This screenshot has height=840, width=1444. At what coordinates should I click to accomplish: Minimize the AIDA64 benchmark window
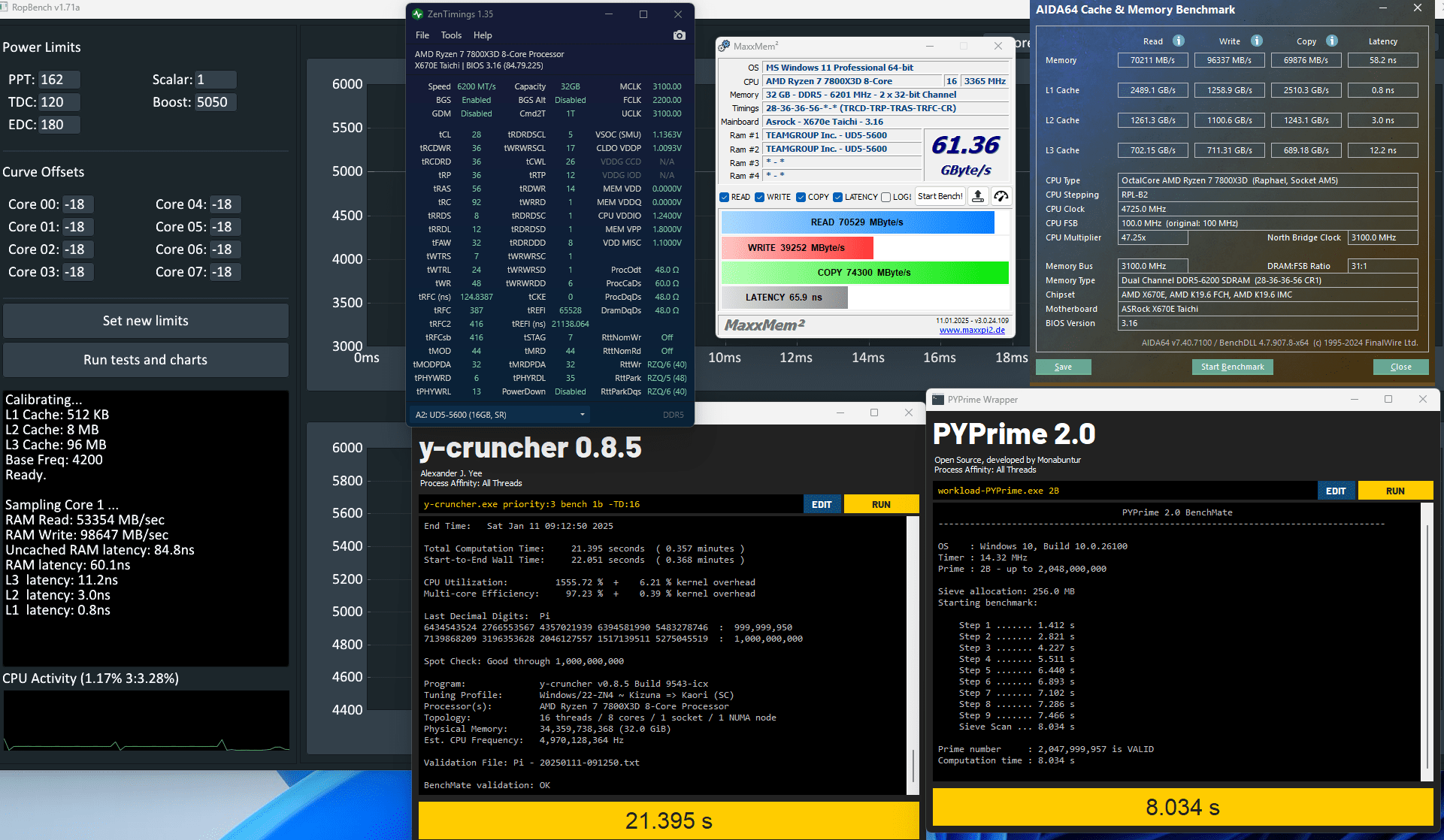click(x=1382, y=8)
